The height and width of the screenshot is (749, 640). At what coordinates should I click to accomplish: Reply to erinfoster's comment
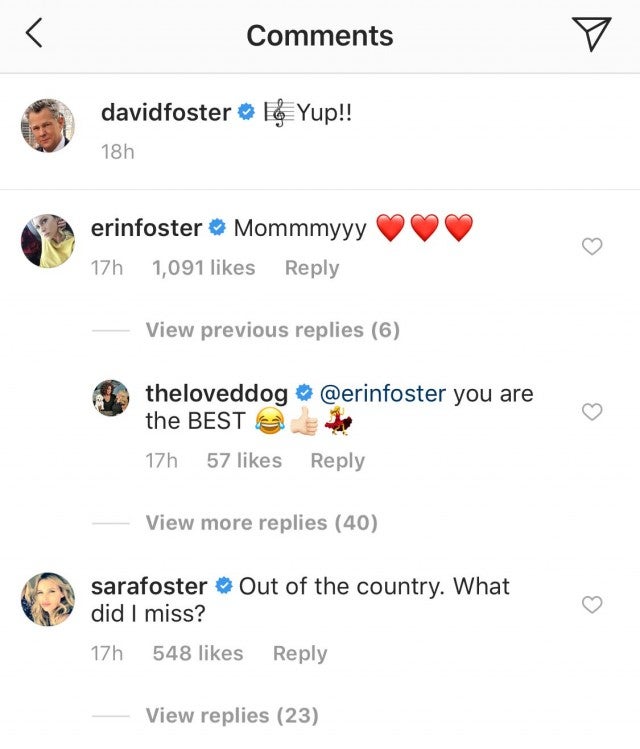(312, 268)
